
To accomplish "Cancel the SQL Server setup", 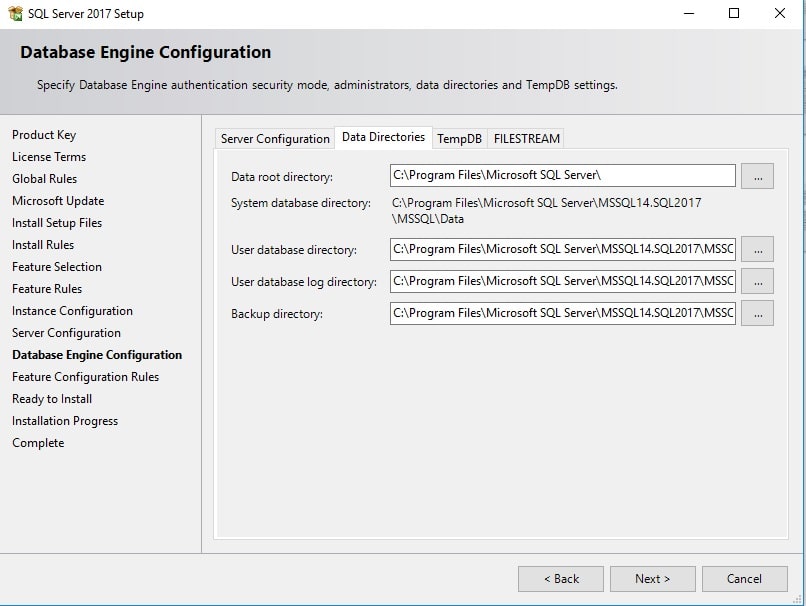I will [x=744, y=579].
